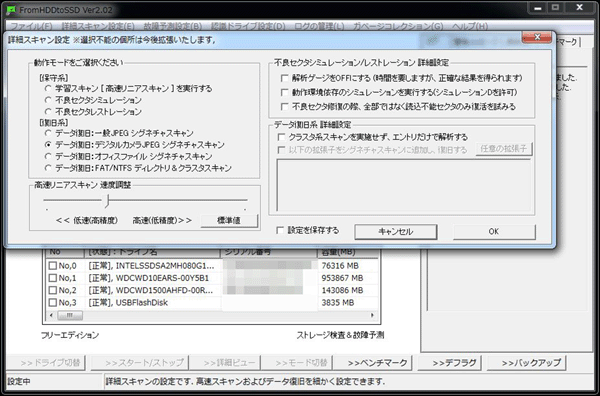This screenshot has height=396, width=600.
Task: Open the ガベージコレクション(G) menu
Action: tap(398, 26)
